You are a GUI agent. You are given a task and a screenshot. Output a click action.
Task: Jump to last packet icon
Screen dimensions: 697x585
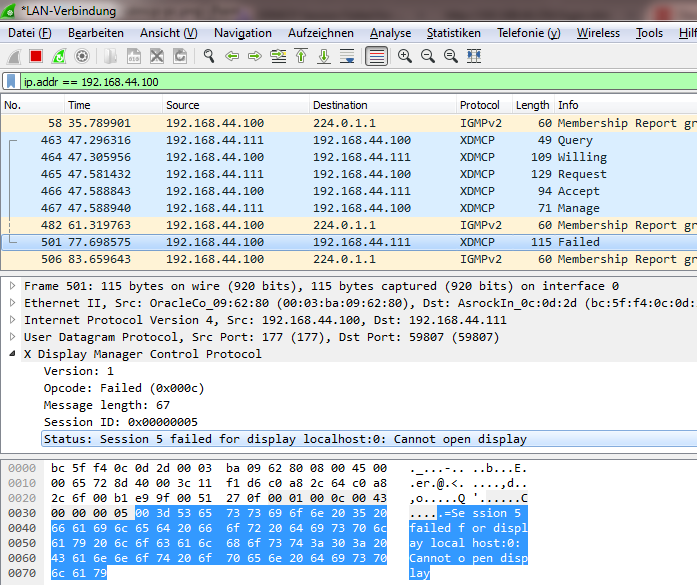click(x=324, y=56)
